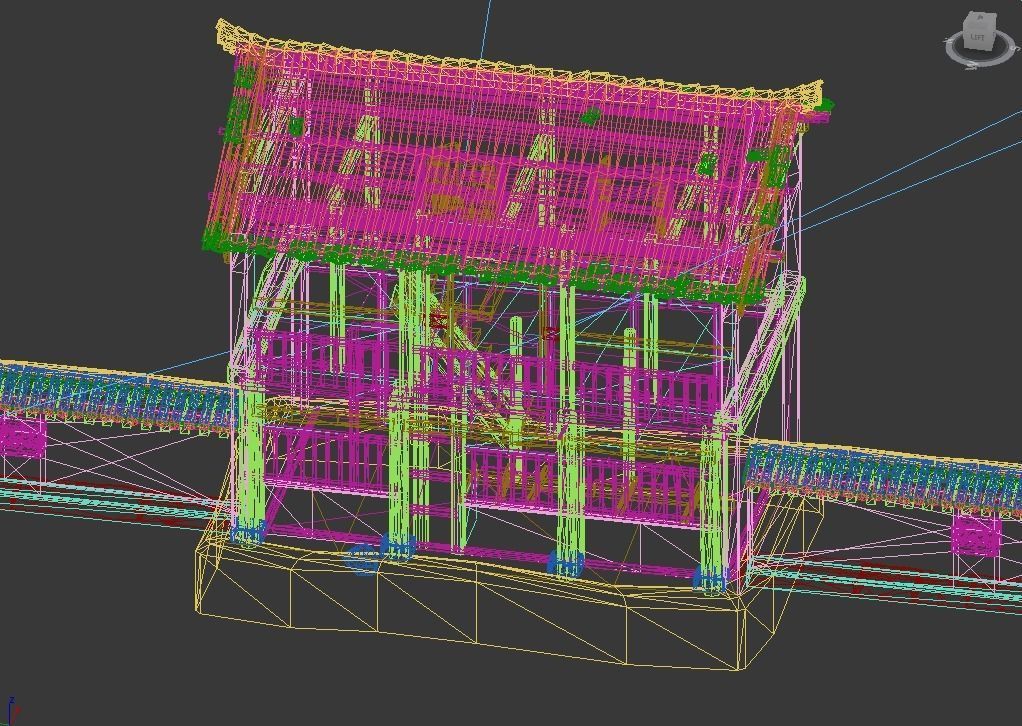Screen dimensions: 1022x726
Task: Select the blue column footing at front-left
Action: pyautogui.click(x=248, y=531)
